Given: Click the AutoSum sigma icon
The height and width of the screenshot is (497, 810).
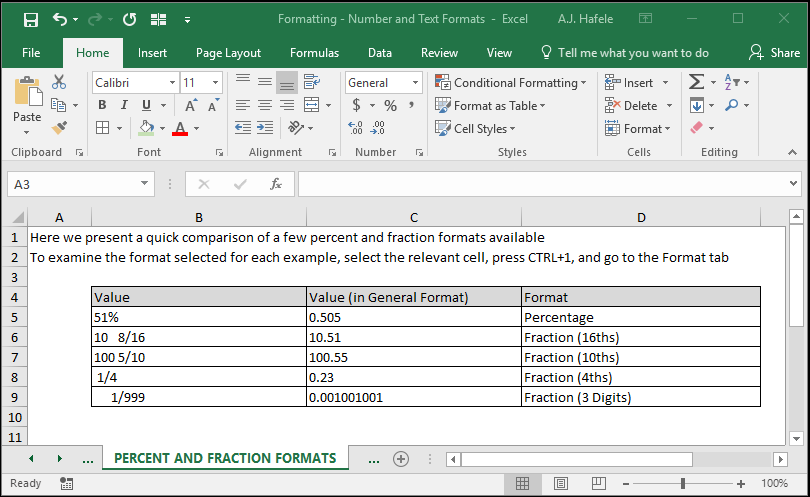Looking at the screenshot, I should [x=696, y=82].
